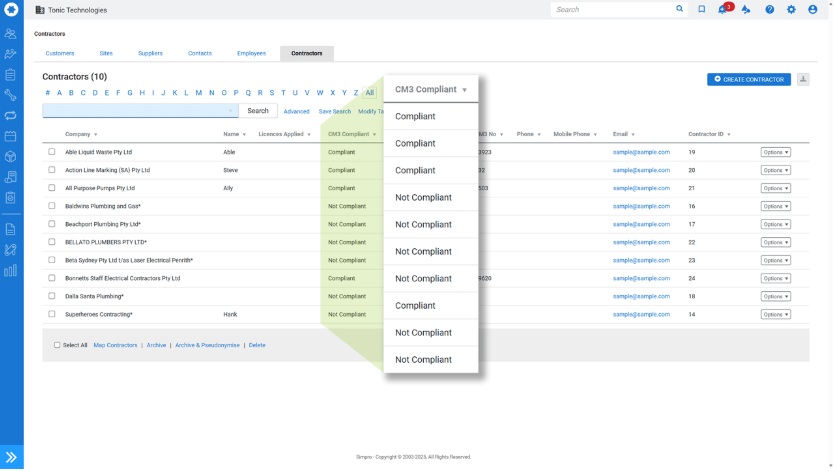835x471 pixels.
Task: Click the Map Contractors link
Action: click(x=115, y=345)
